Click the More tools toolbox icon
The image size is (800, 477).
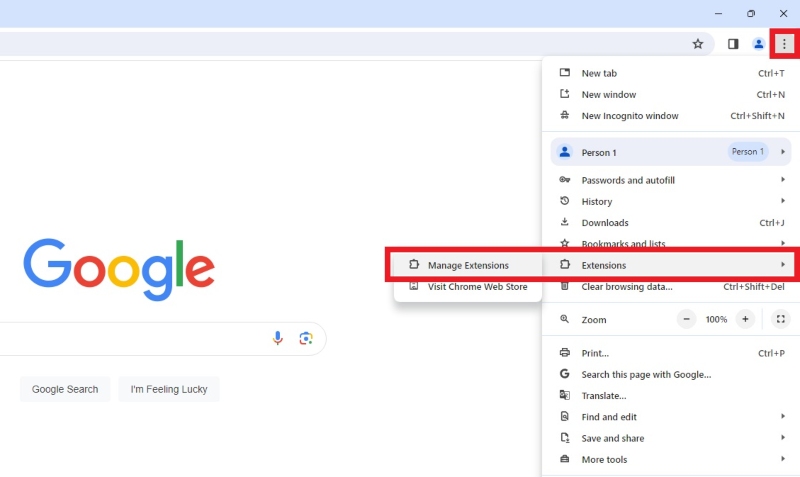564,459
